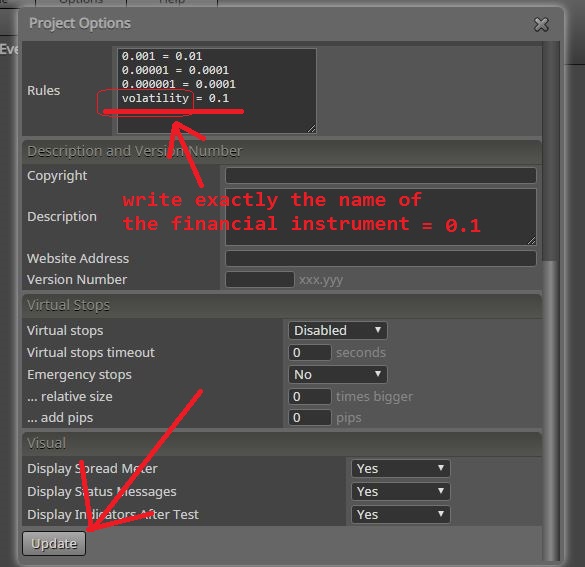Screen dimensions: 585x567
Task: Focus the Copyright input field
Action: coord(381,175)
